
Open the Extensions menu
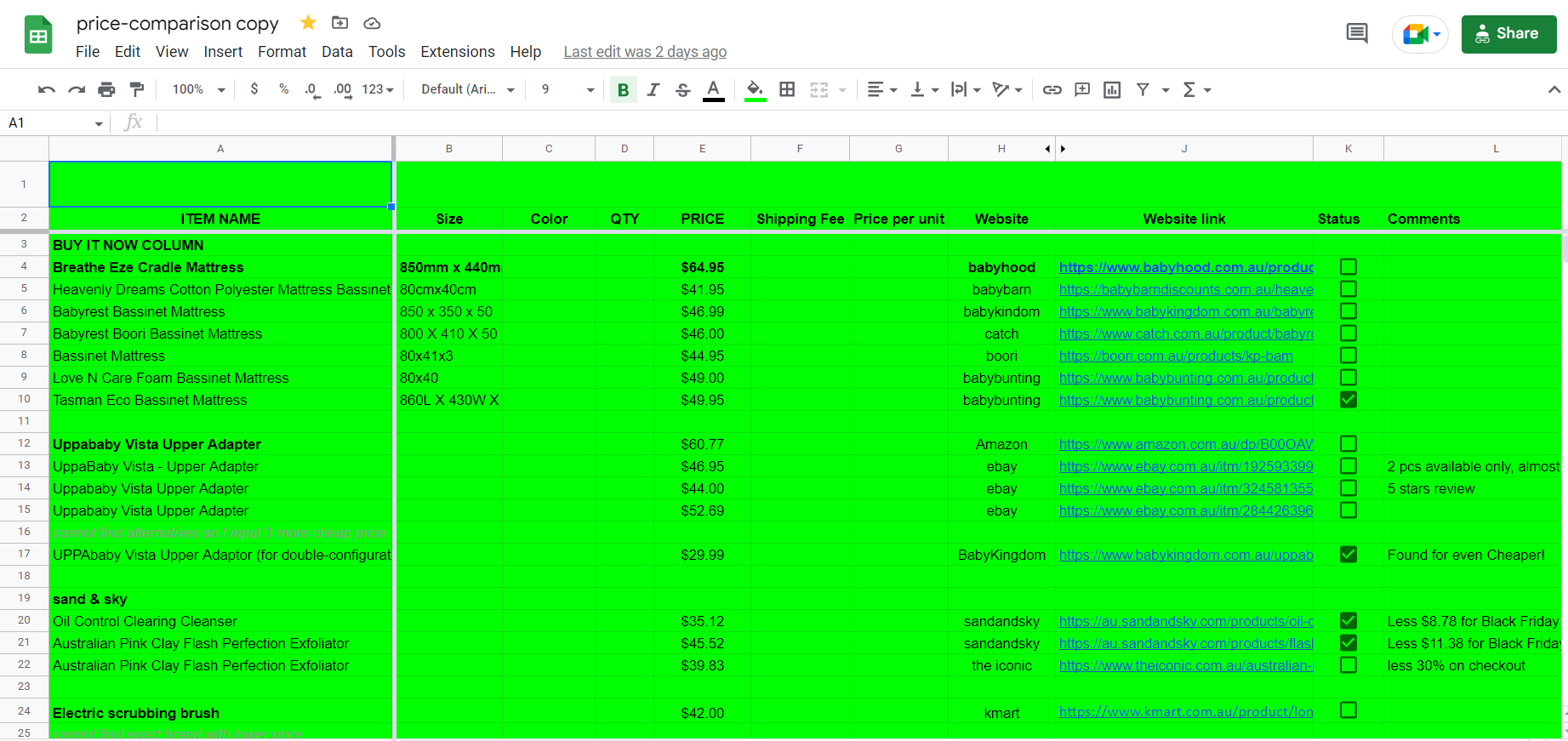458,52
